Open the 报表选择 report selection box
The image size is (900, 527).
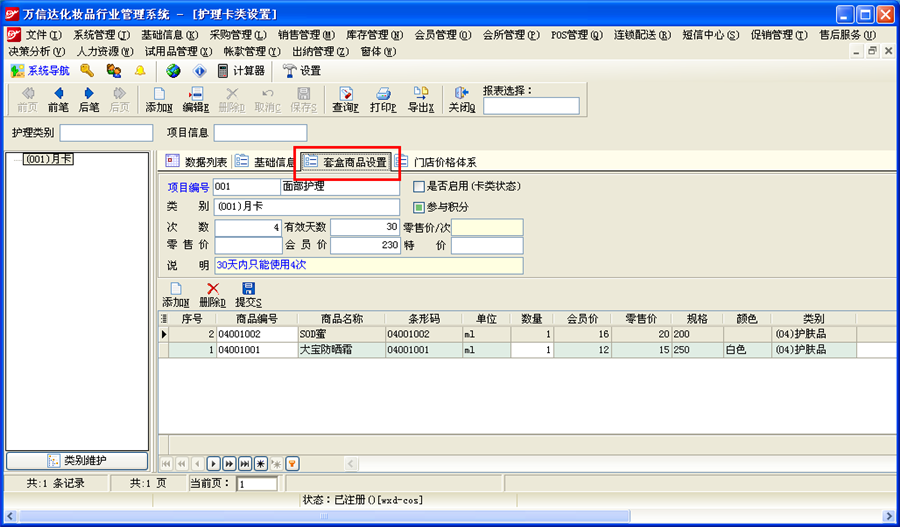(531, 106)
